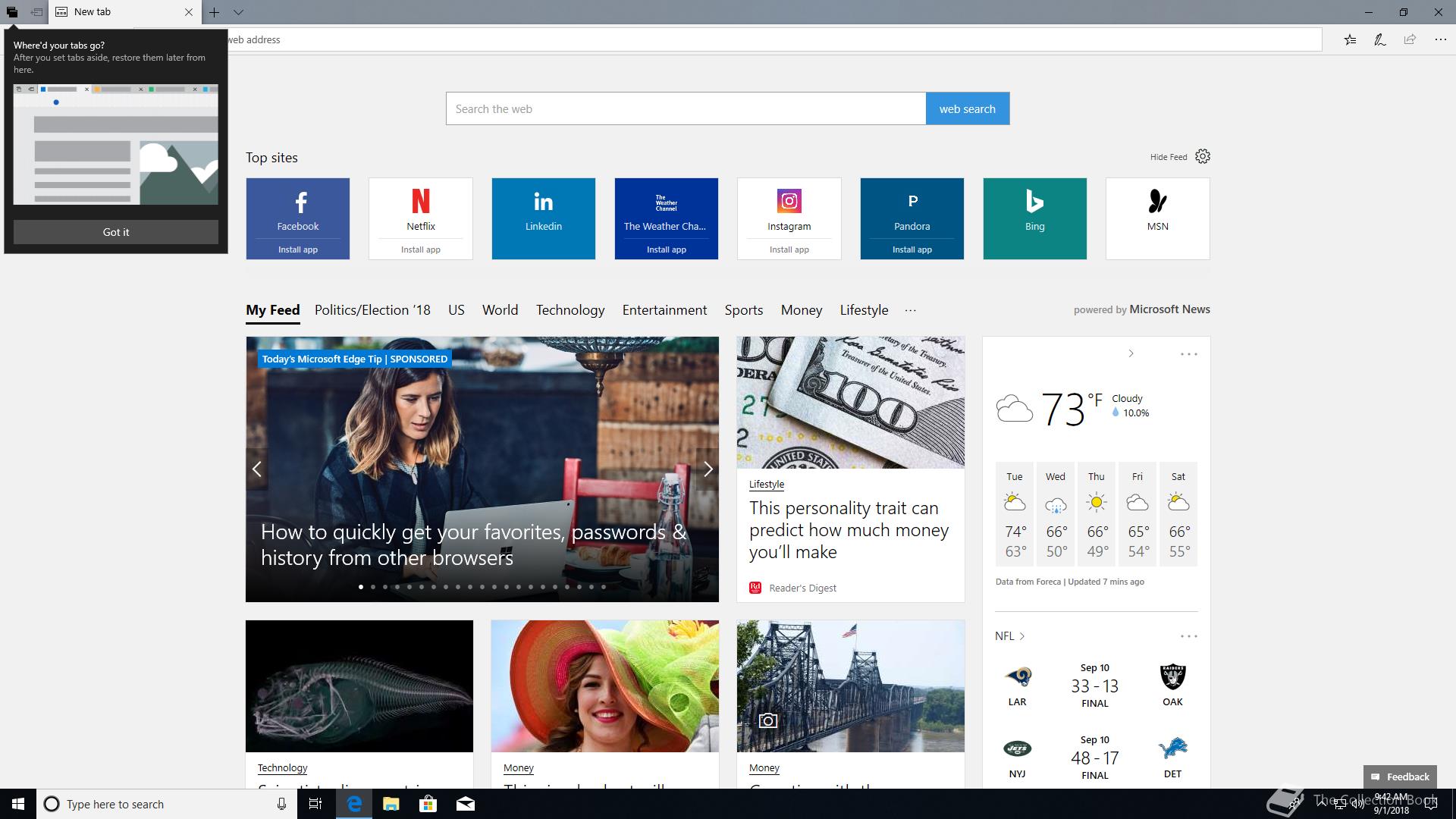Open the bridge photo gallery thumbnail
Image resolution: width=1456 pixels, height=819 pixels.
(851, 686)
